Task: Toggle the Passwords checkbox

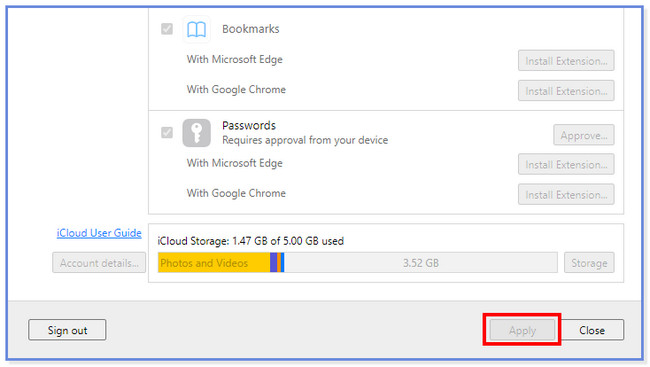Action: pos(167,133)
